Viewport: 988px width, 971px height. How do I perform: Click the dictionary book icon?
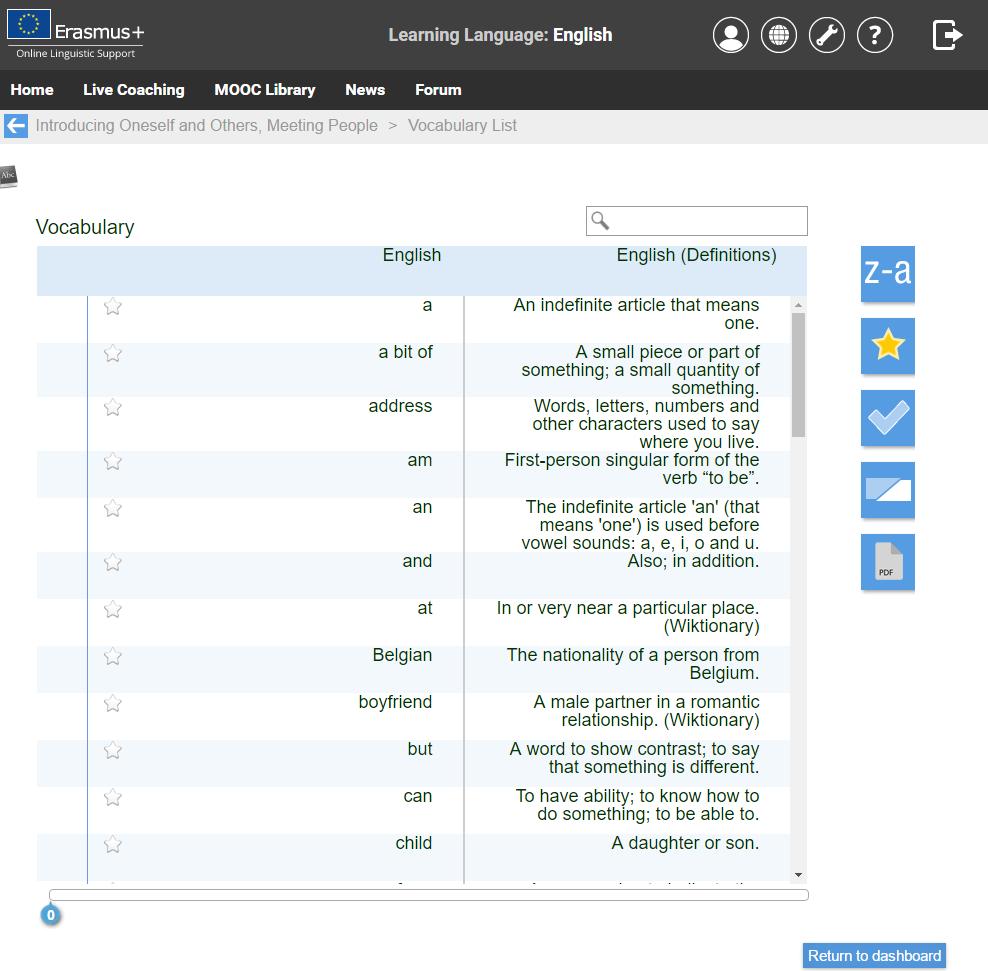[x=9, y=176]
